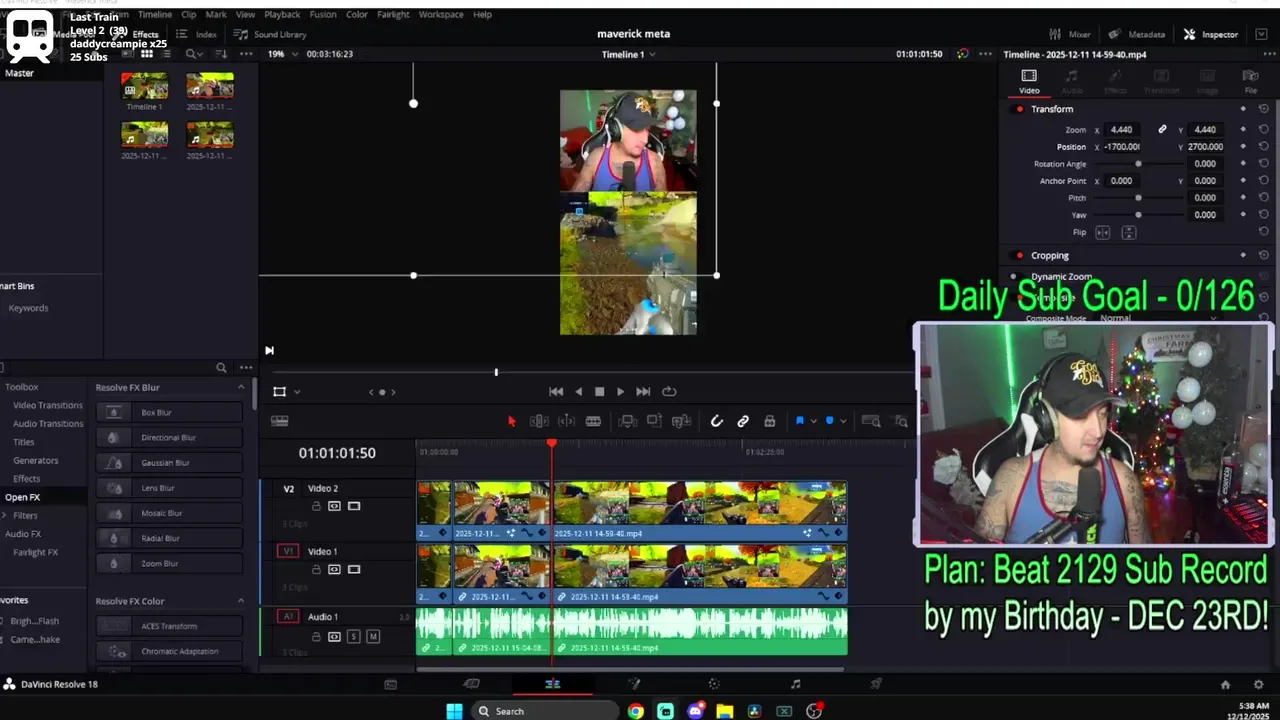
Task: Open the Composite Mode Normal dropdown
Action: 1158,318
